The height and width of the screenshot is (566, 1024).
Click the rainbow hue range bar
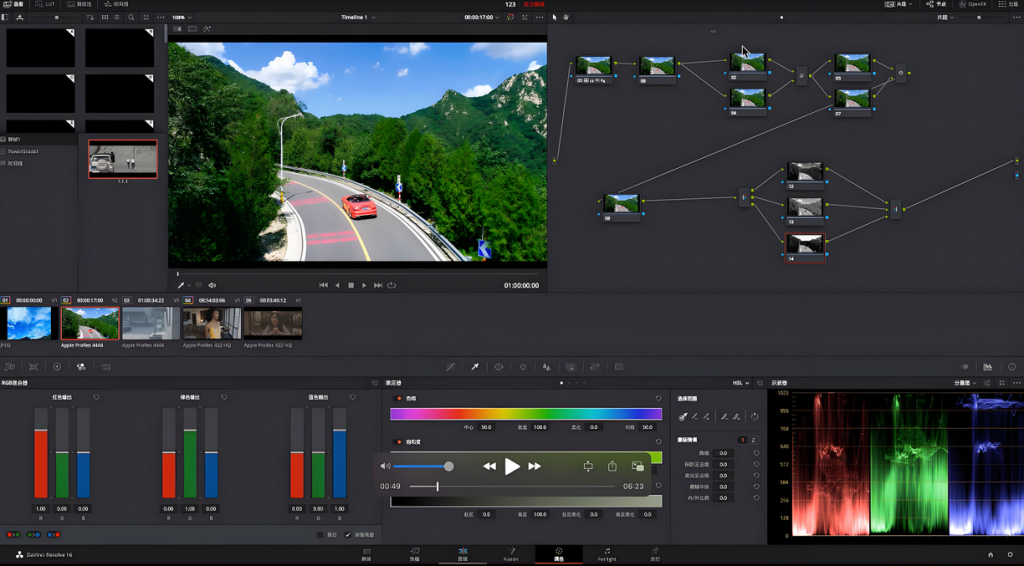[526, 413]
